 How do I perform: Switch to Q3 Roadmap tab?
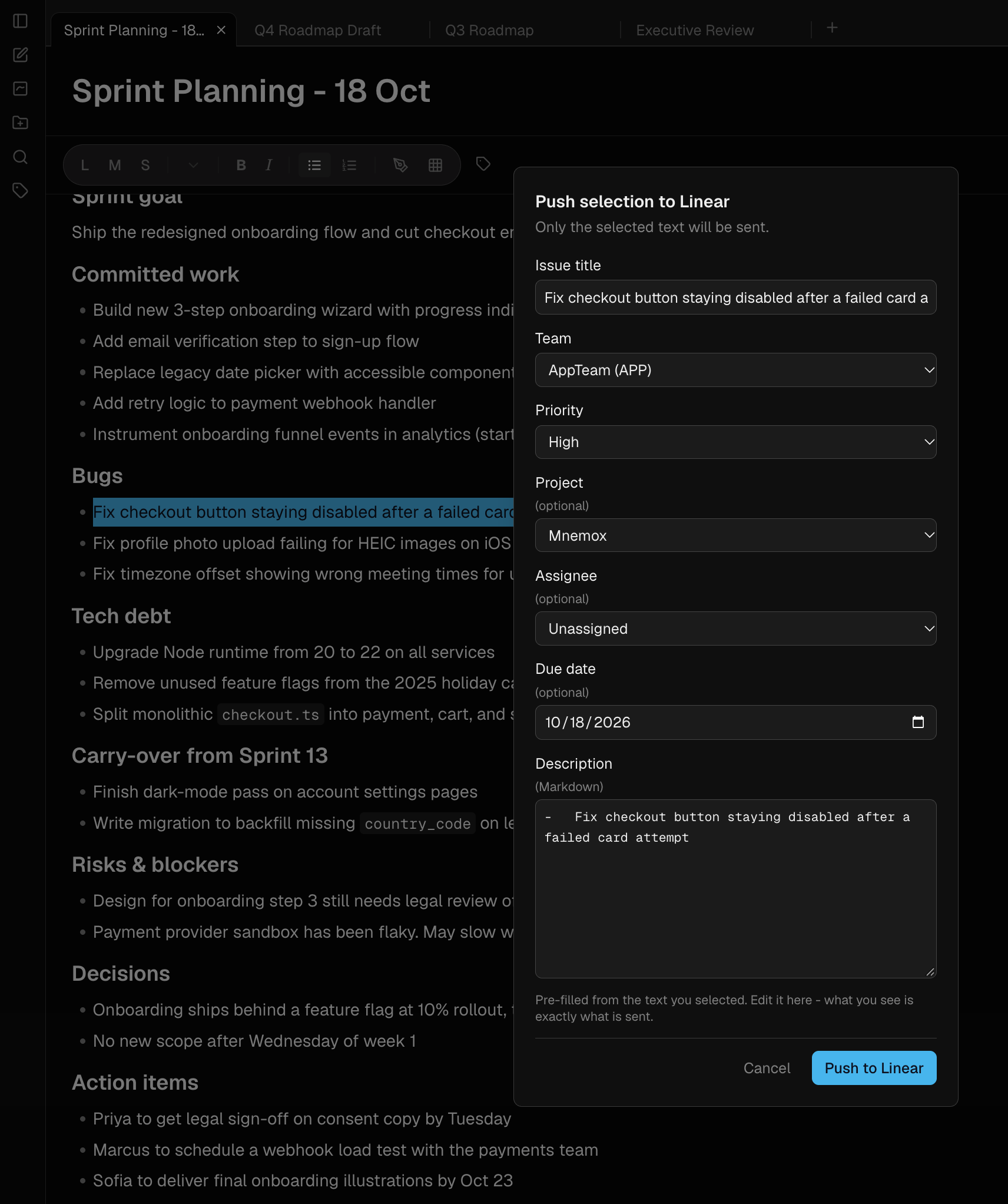pos(489,30)
